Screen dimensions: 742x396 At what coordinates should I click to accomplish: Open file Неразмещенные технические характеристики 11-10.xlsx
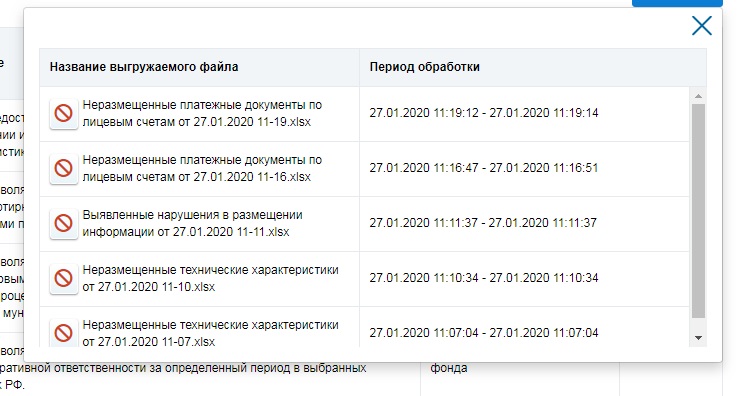(210, 278)
